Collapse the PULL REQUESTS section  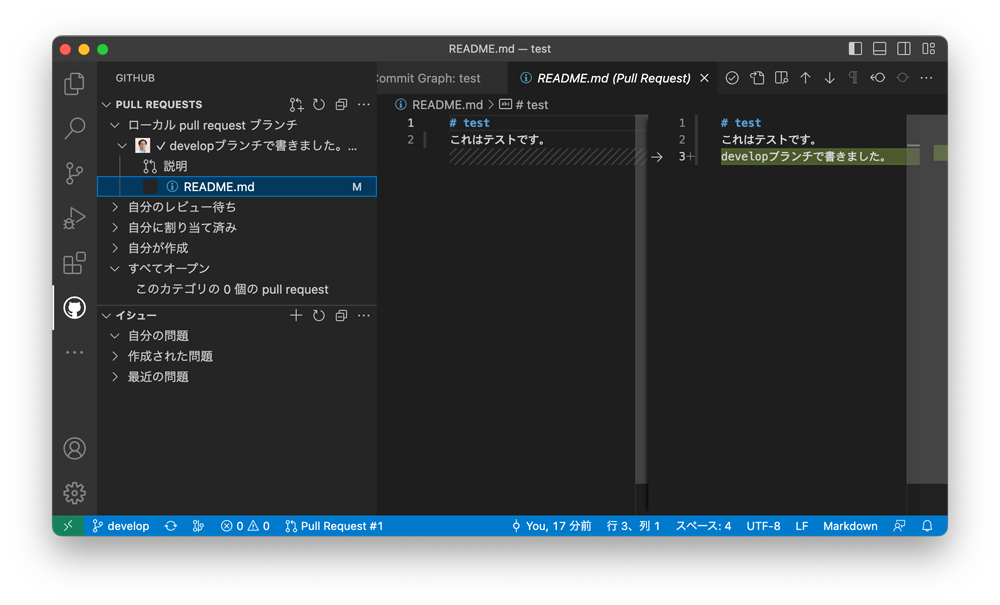107,105
